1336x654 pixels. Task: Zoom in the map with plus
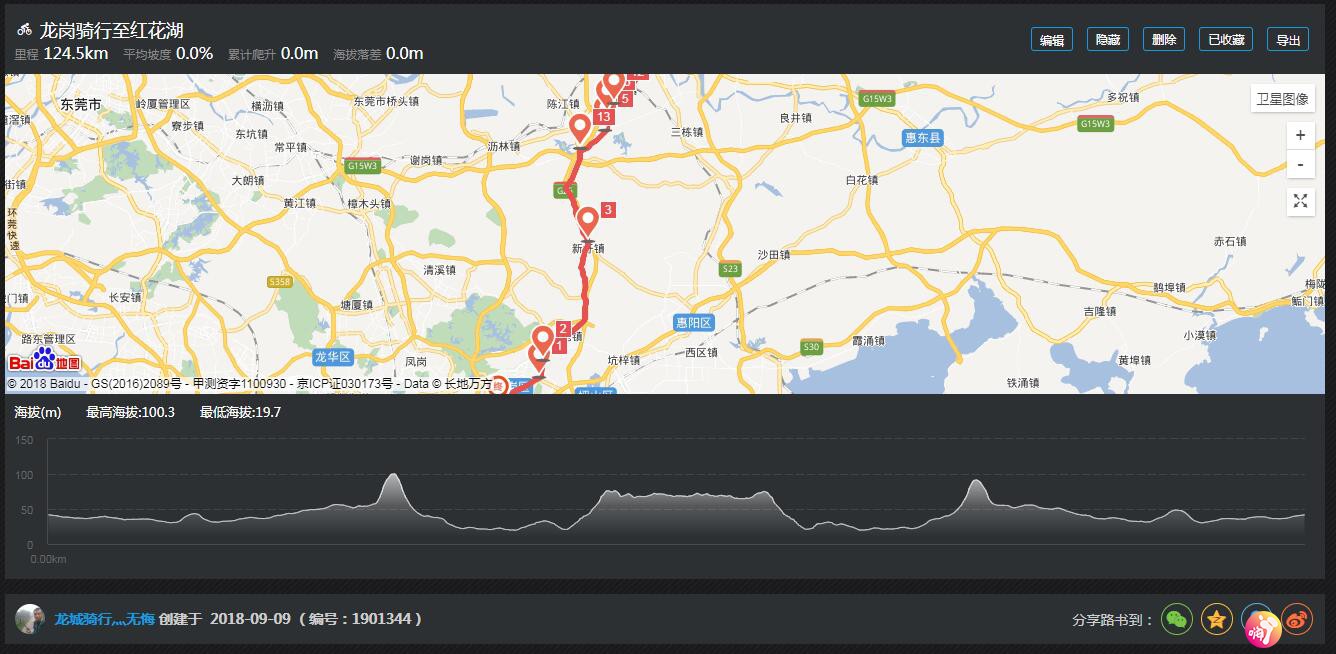1300,135
